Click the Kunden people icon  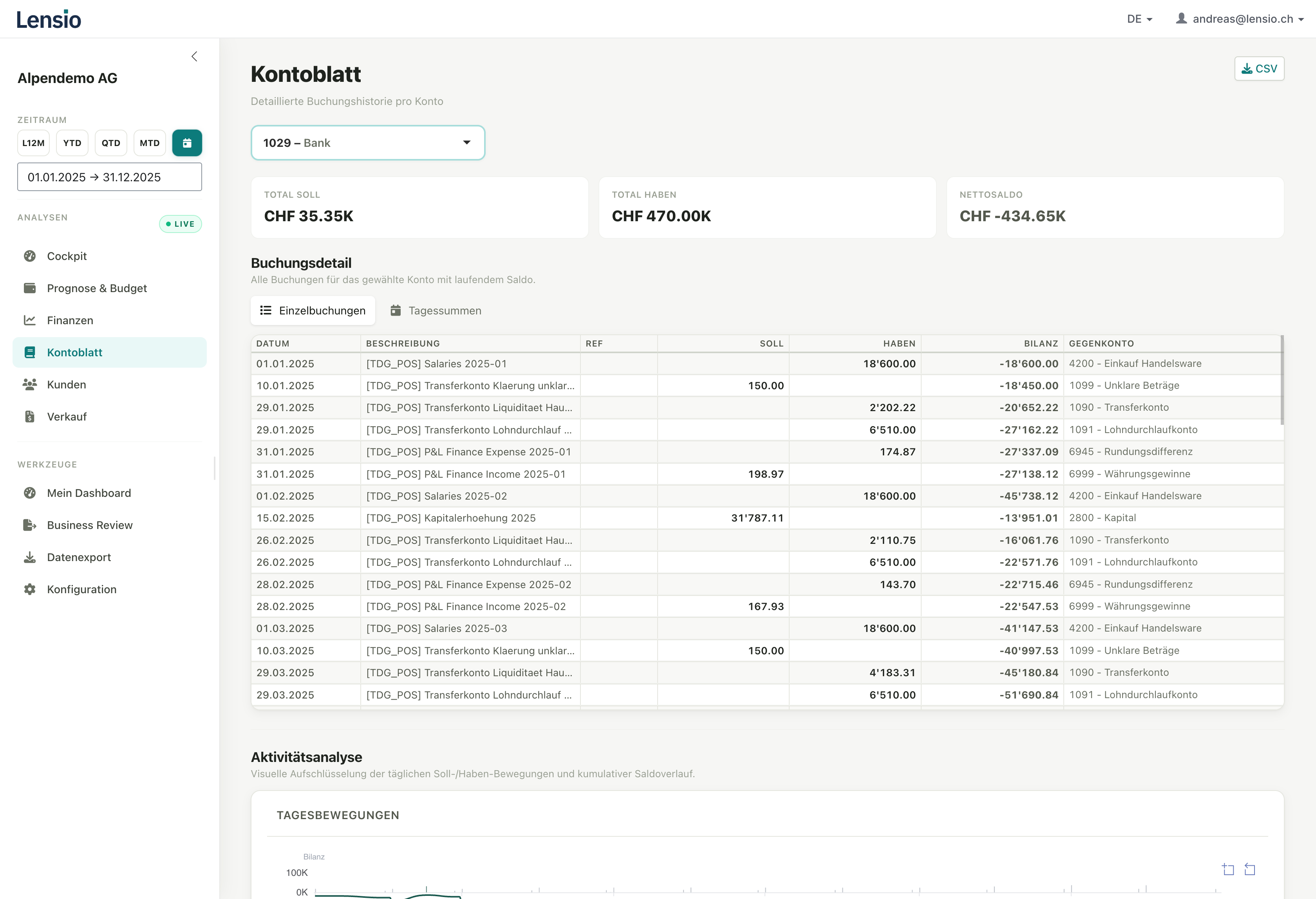click(30, 385)
